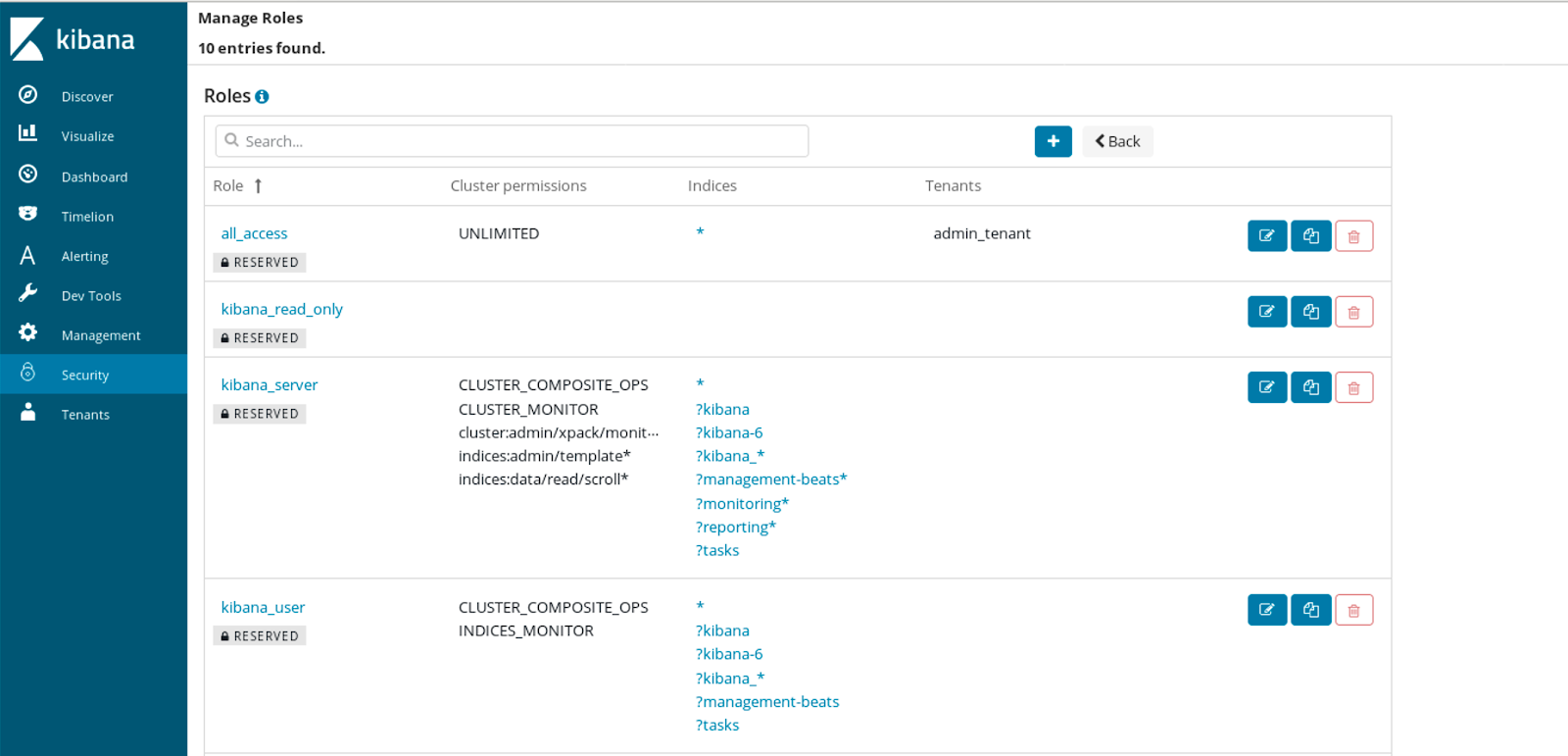Delete the kibana_read_only role
This screenshot has height=756, width=1568.
[x=1354, y=312]
